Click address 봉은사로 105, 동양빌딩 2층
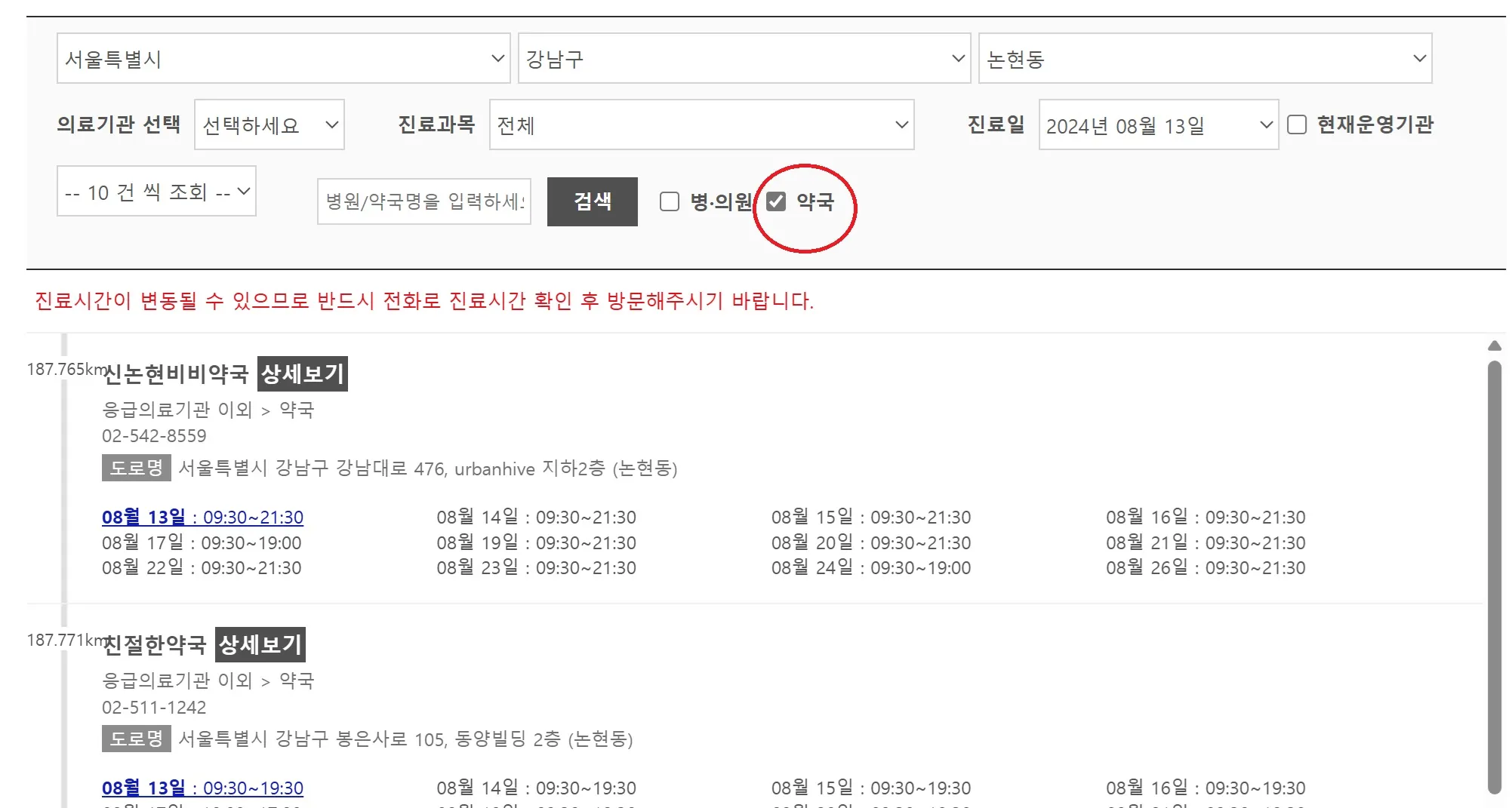Viewport: 1512px width, 808px height. pos(405,739)
